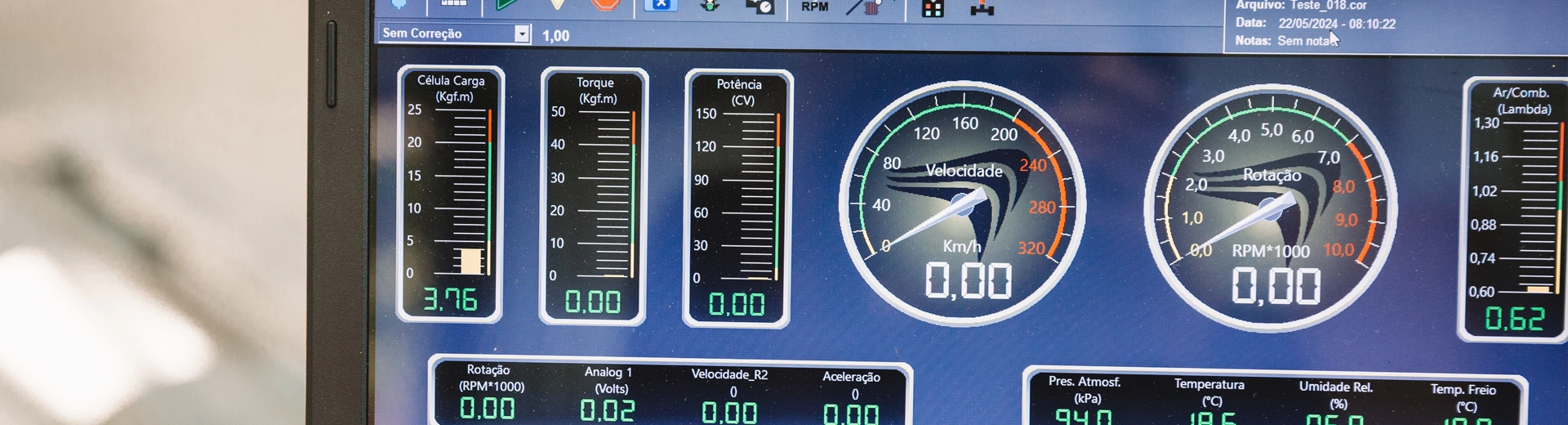
Task: Click the camera with gauge icon
Action: [x=759, y=7]
